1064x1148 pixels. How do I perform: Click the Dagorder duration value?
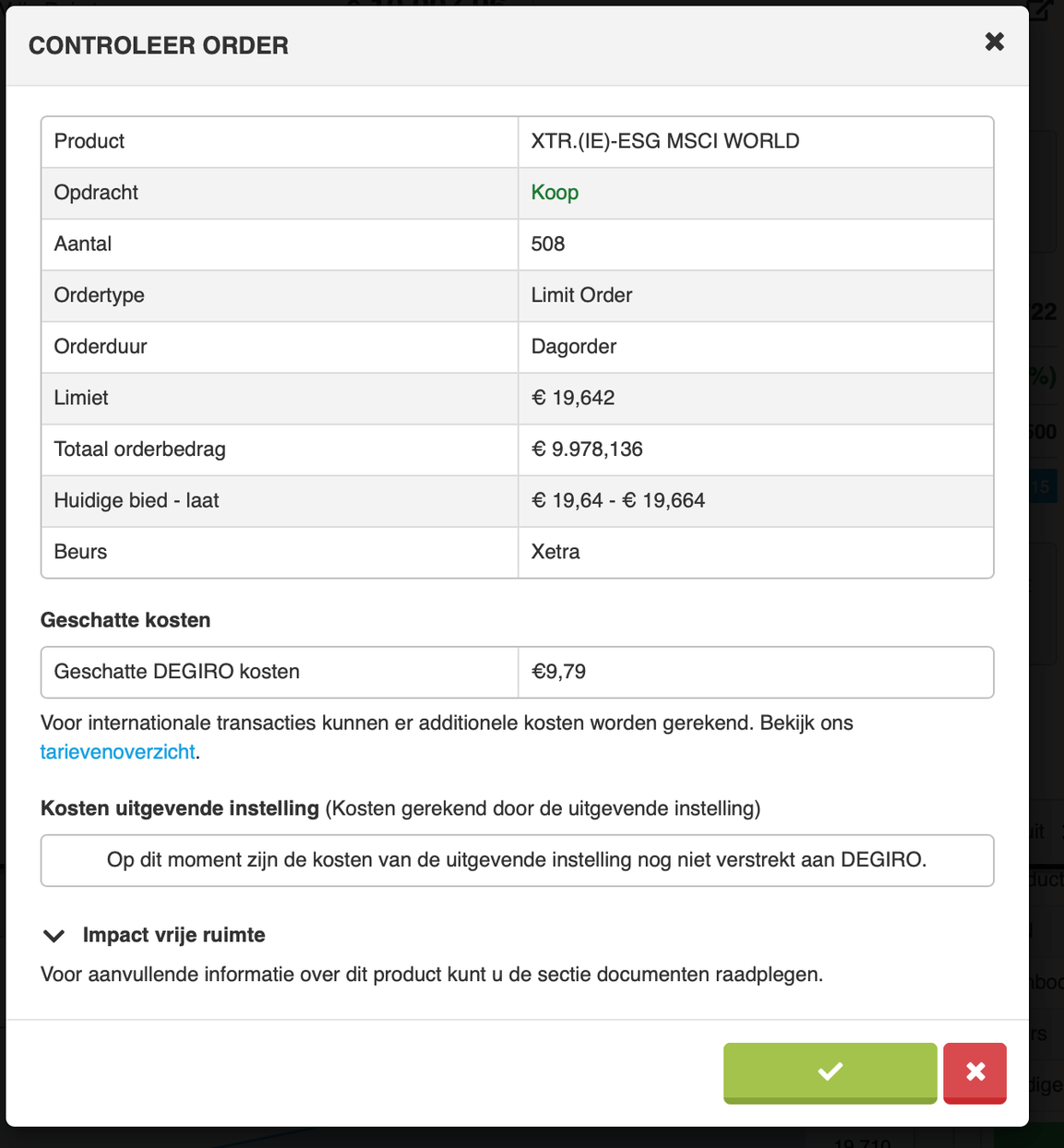coord(573,347)
